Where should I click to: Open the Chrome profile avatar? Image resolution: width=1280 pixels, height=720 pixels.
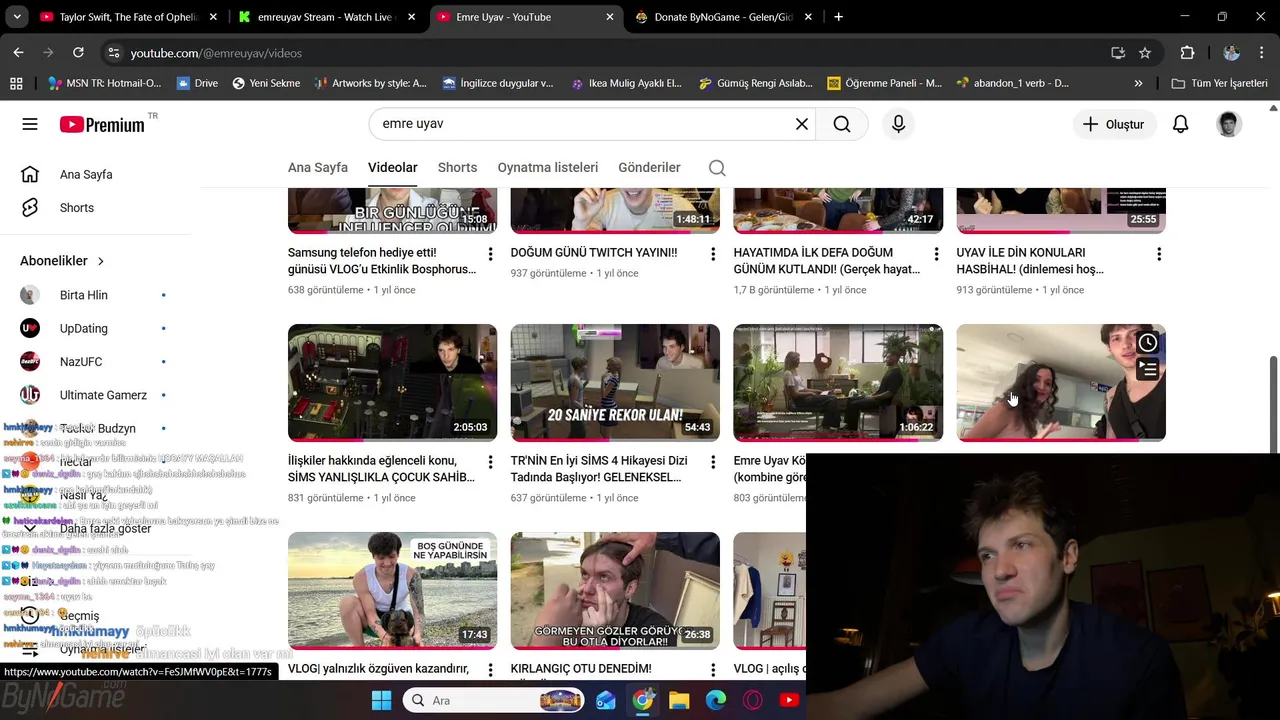[1232, 53]
